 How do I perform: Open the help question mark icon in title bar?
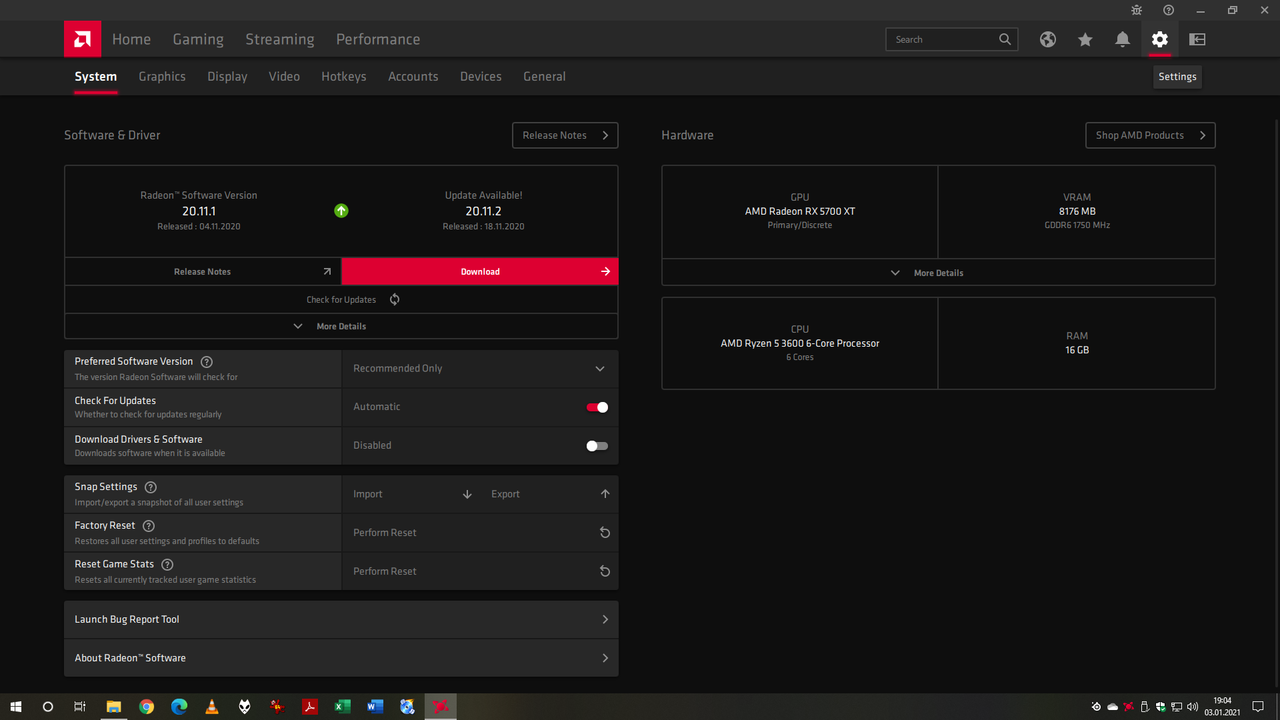1168,10
